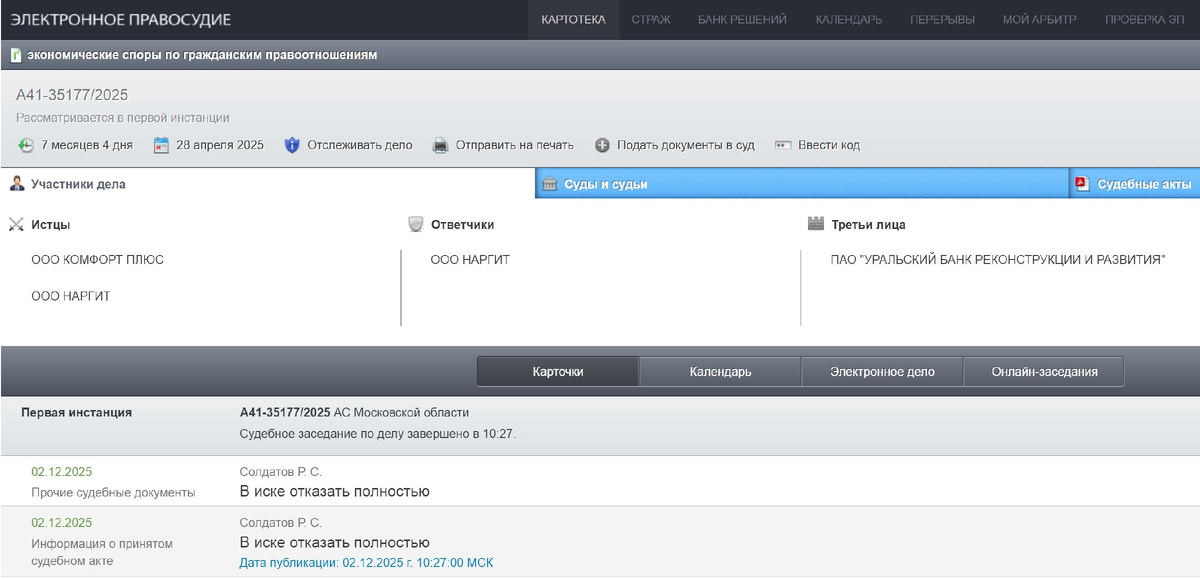Select the Онлайн-заседания button
Image resolution: width=1200 pixels, height=579 pixels.
pyautogui.click(x=1044, y=371)
